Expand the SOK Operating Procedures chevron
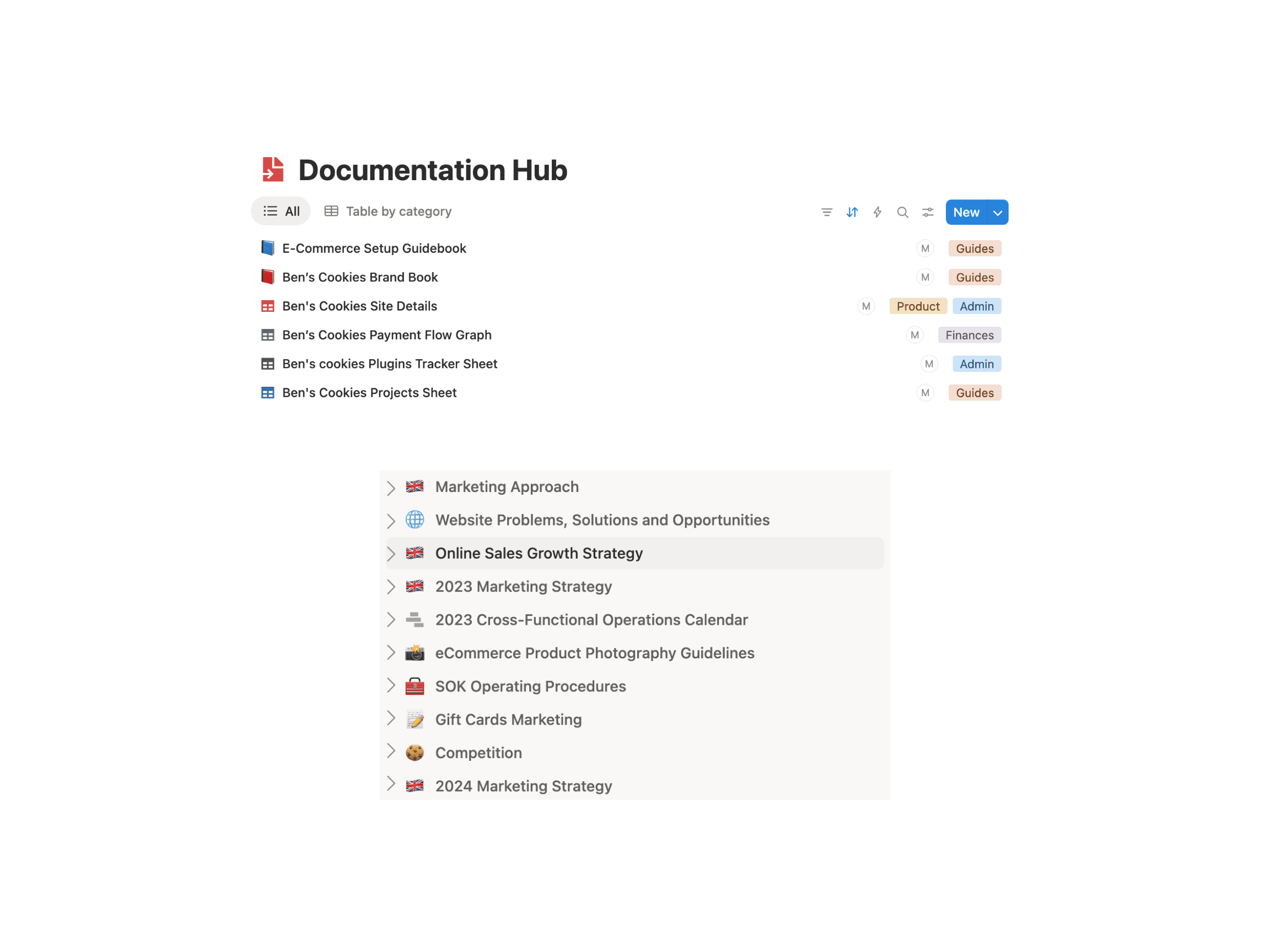This screenshot has height=952, width=1270. (391, 685)
